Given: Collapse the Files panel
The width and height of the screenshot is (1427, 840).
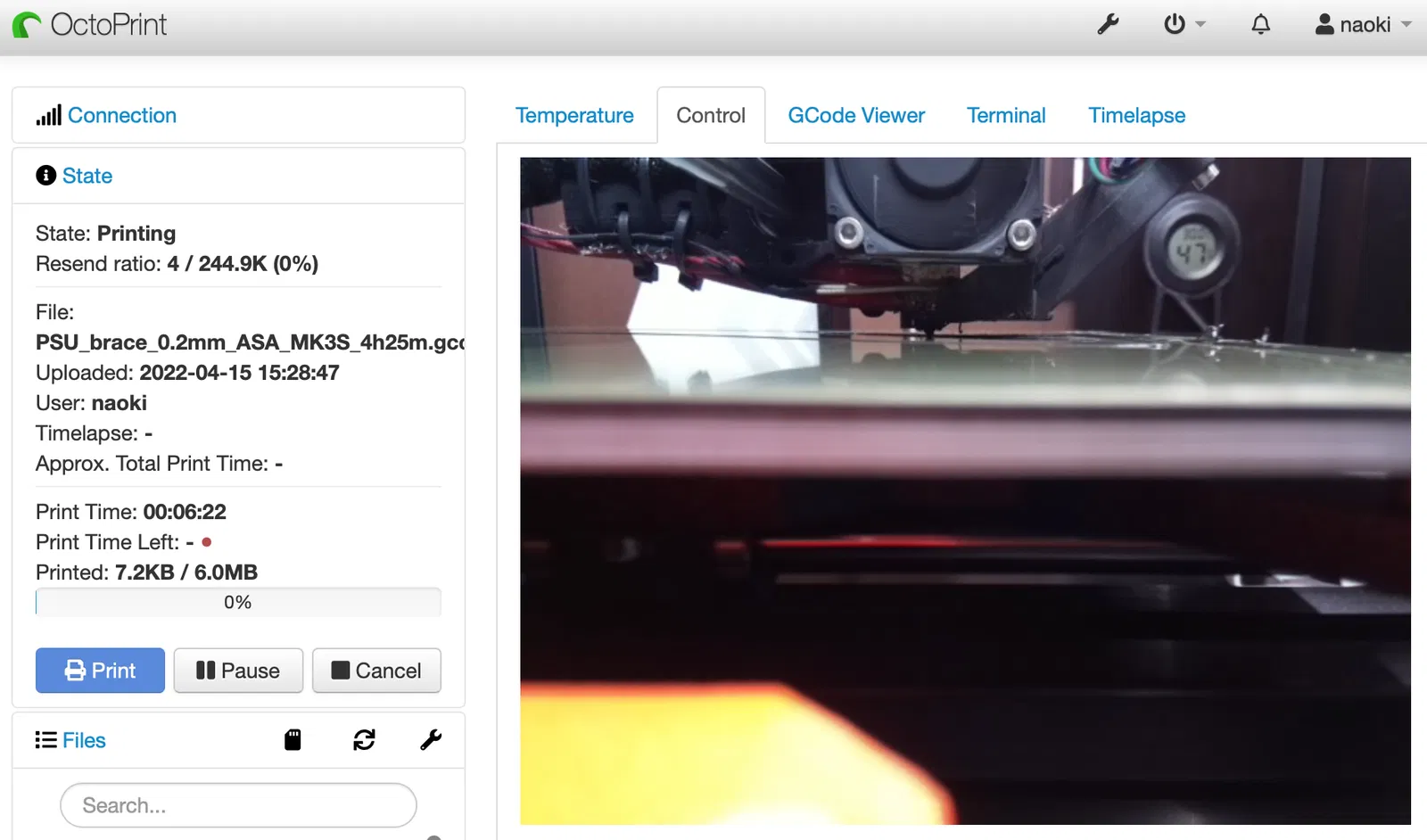Looking at the screenshot, I should (x=84, y=740).
